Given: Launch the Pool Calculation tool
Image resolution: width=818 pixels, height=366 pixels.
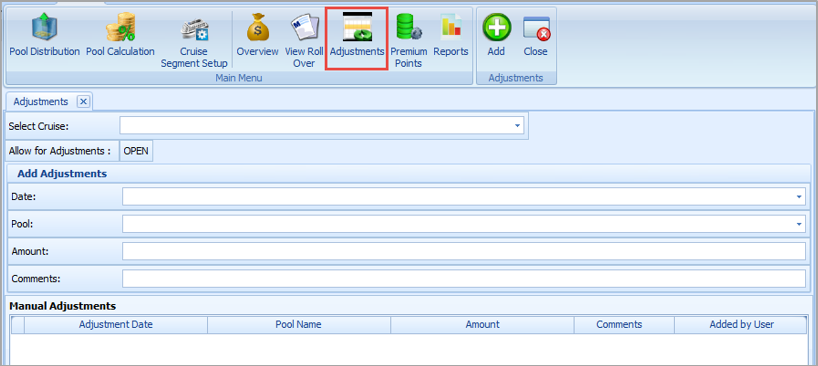Looking at the screenshot, I should [120, 36].
